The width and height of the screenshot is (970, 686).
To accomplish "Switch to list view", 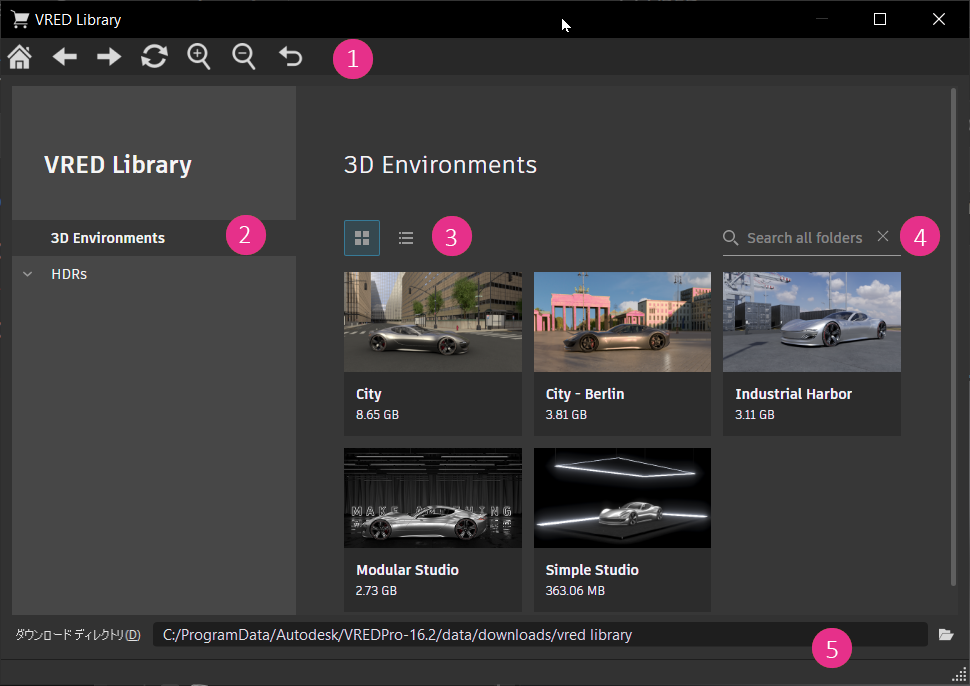I will pos(406,238).
